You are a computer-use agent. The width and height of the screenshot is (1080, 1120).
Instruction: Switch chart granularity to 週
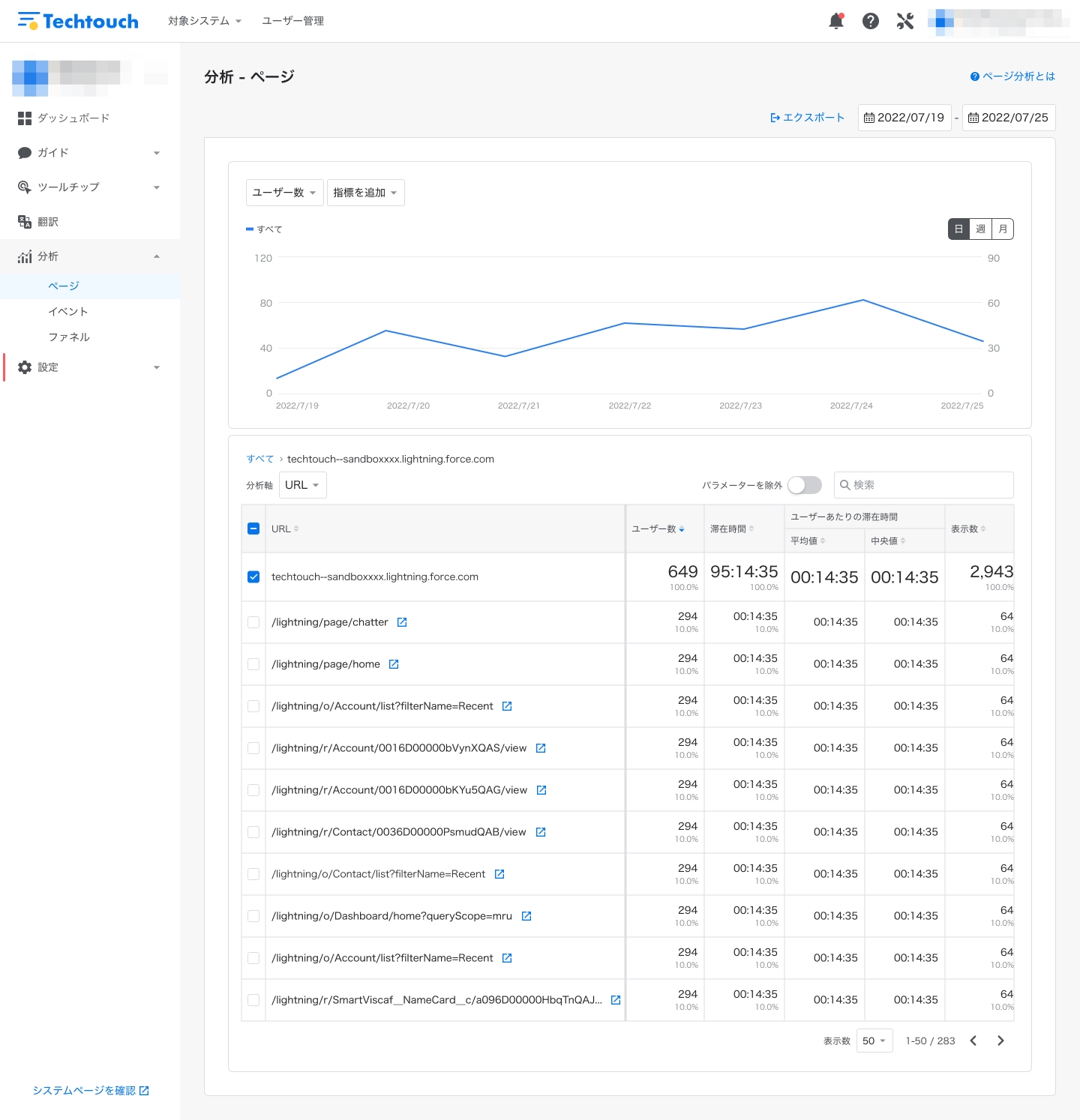(981, 229)
